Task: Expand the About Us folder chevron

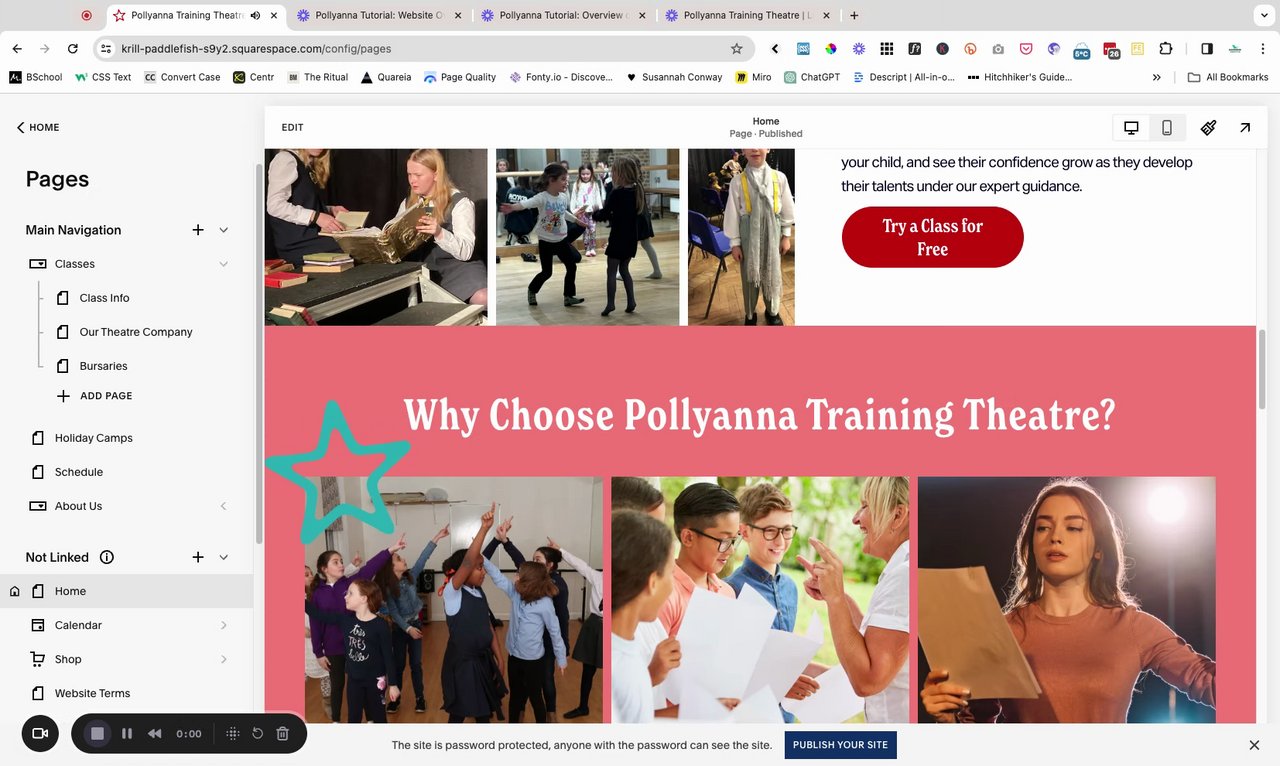Action: point(223,506)
